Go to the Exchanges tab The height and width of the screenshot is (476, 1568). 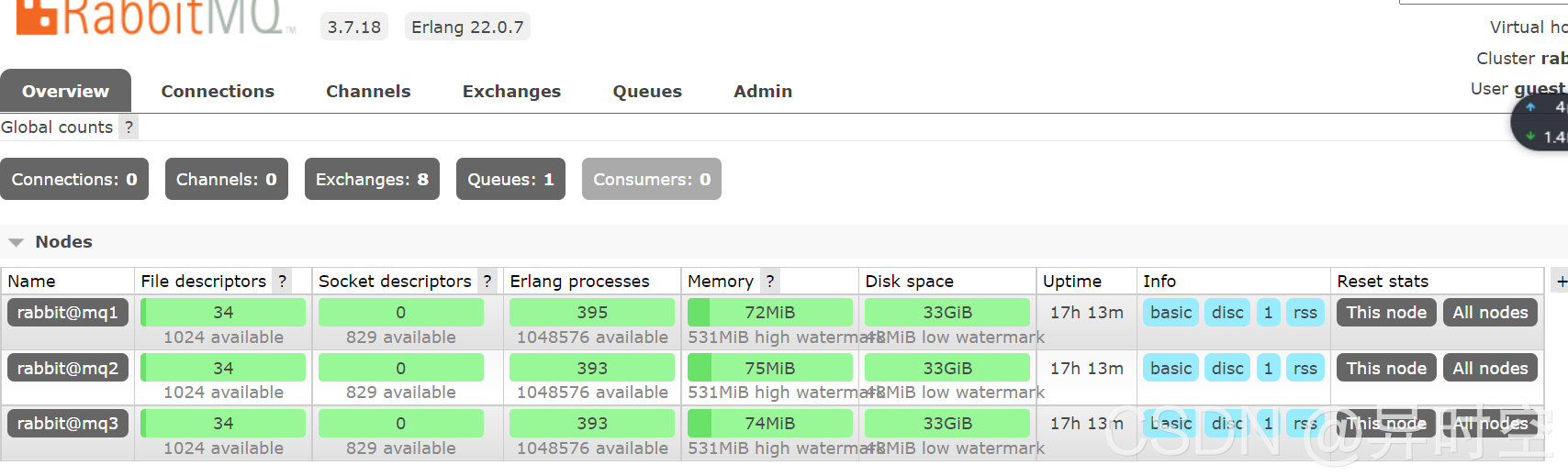511,91
